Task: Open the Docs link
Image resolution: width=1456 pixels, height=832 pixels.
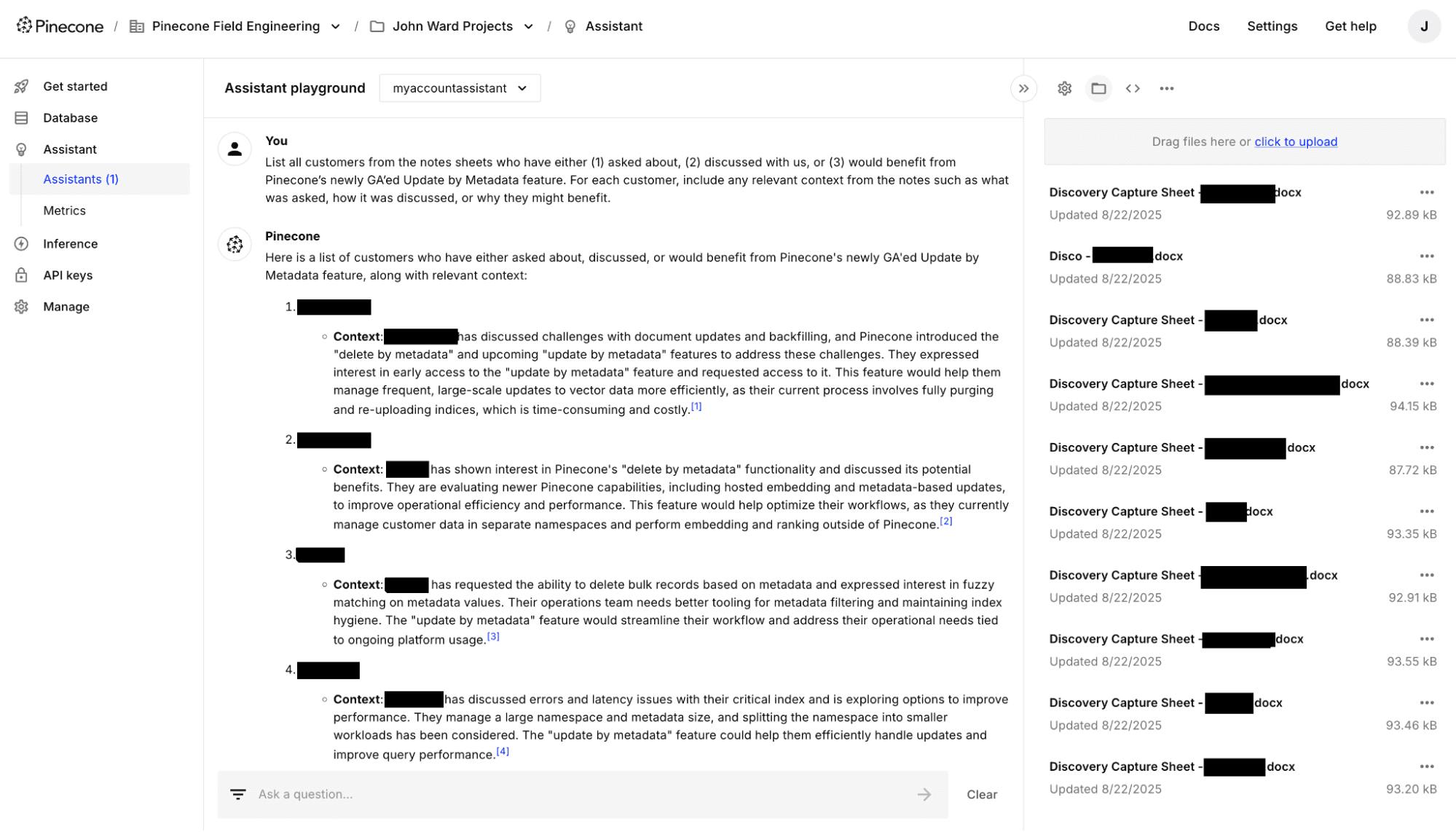Action: tap(1203, 26)
